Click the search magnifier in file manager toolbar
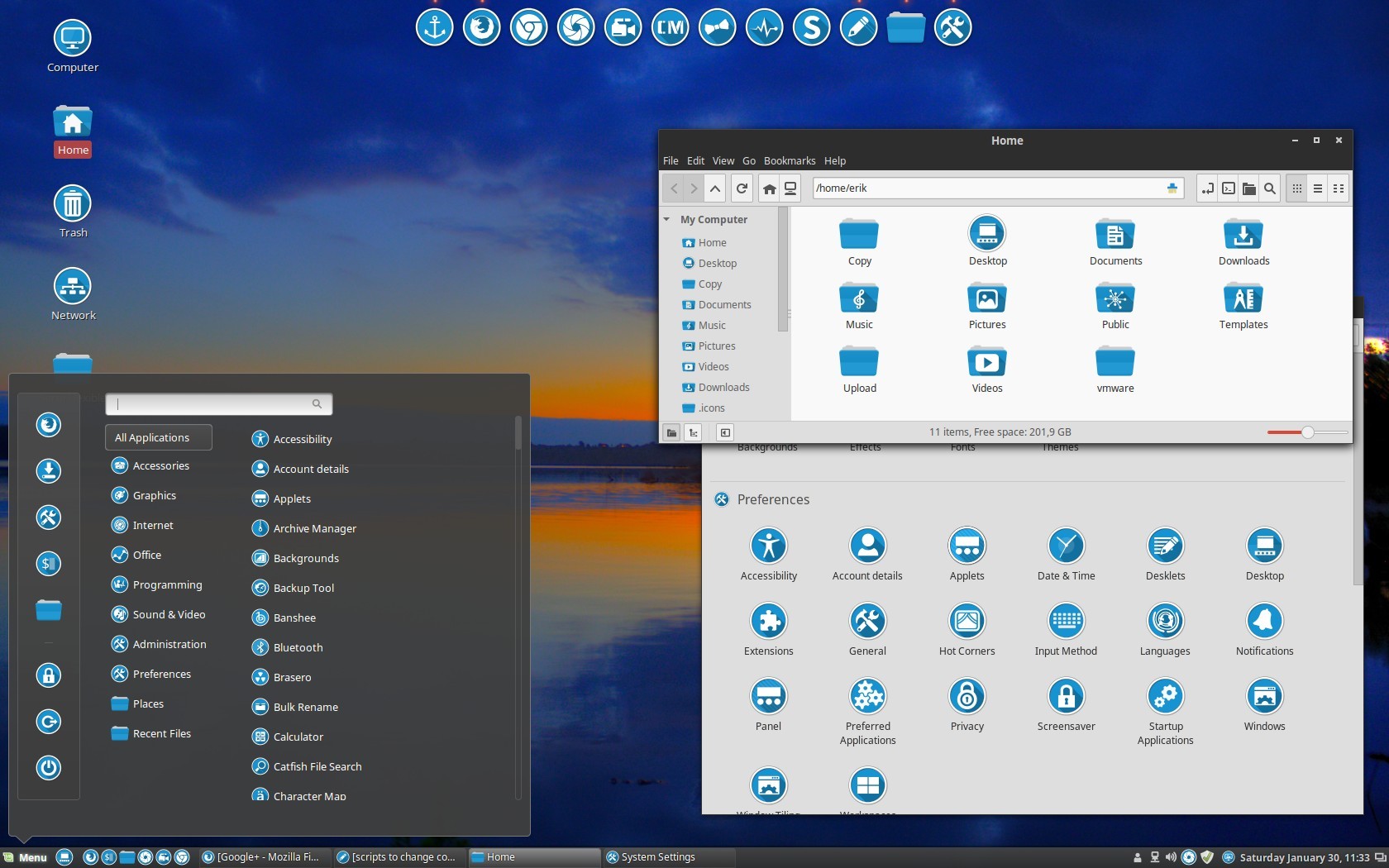This screenshot has width=1389, height=868. pos(1270,188)
